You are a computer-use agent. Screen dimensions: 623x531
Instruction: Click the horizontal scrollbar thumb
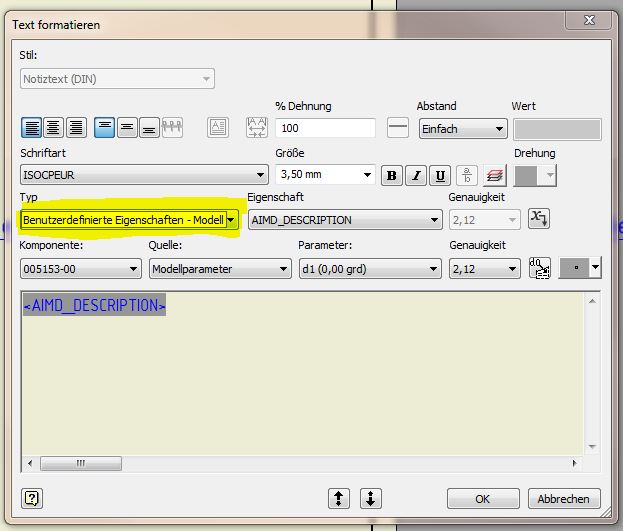(x=81, y=463)
